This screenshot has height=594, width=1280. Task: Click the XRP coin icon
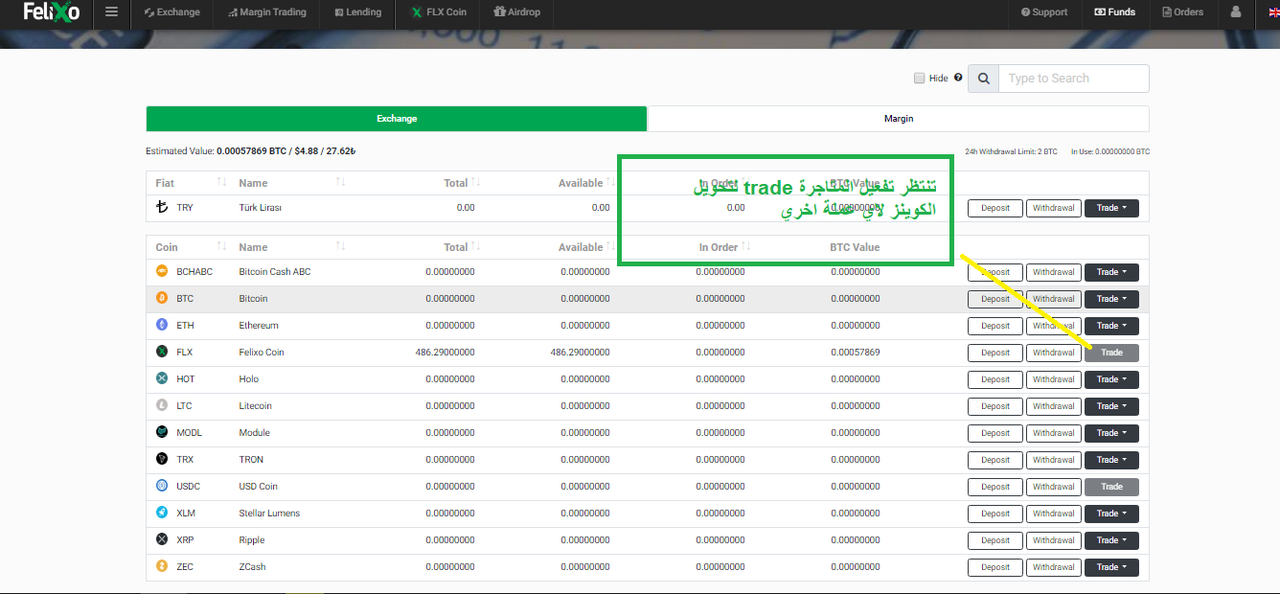click(162, 540)
